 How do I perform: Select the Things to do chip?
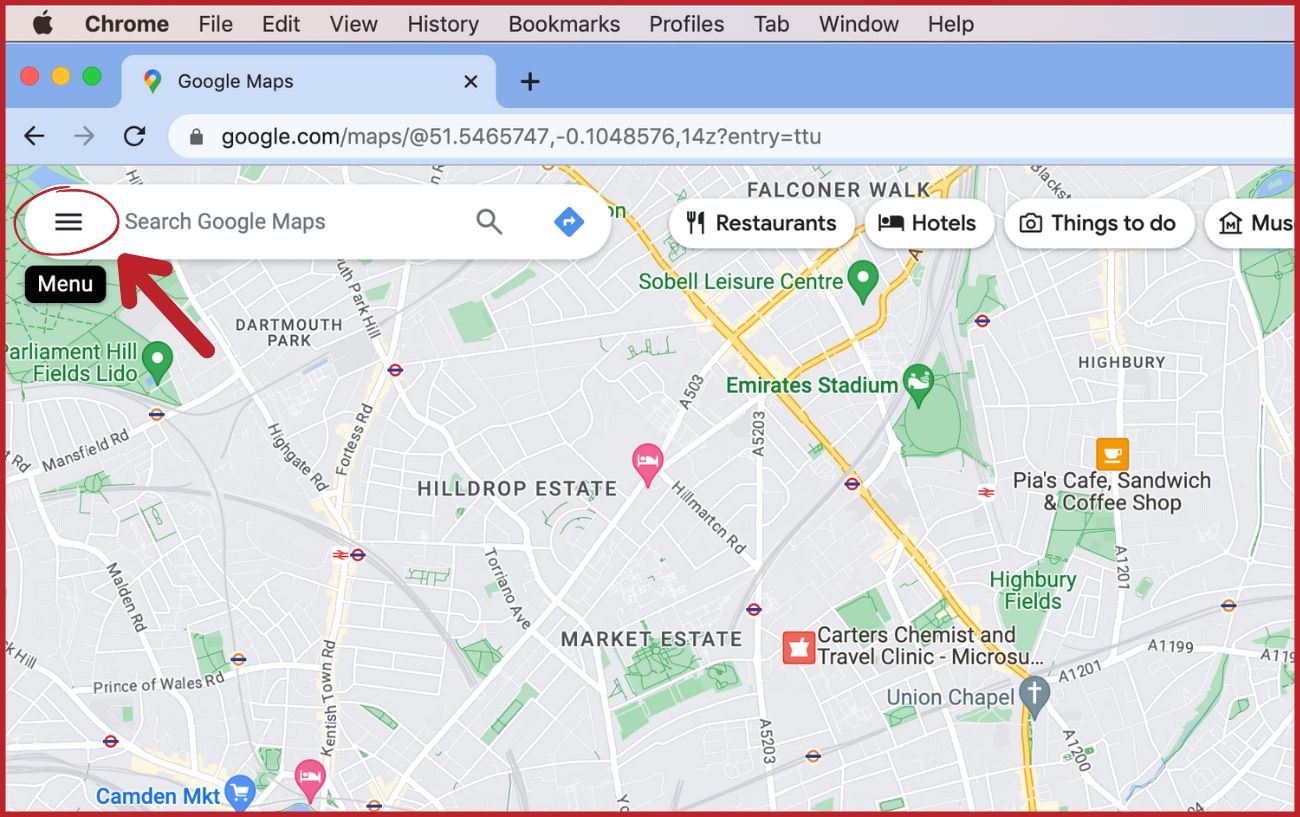point(1099,223)
